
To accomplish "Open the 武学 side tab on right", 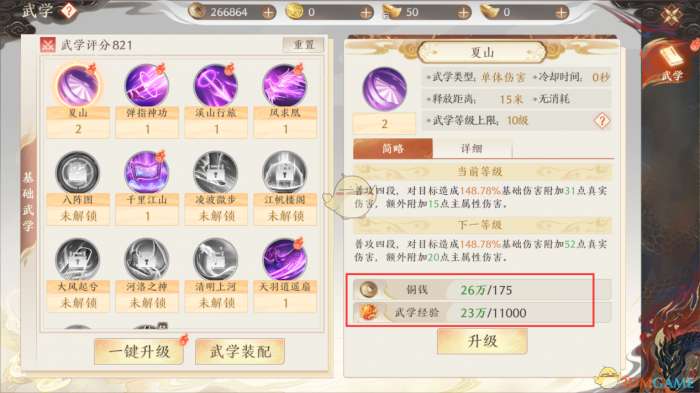I will point(671,63).
